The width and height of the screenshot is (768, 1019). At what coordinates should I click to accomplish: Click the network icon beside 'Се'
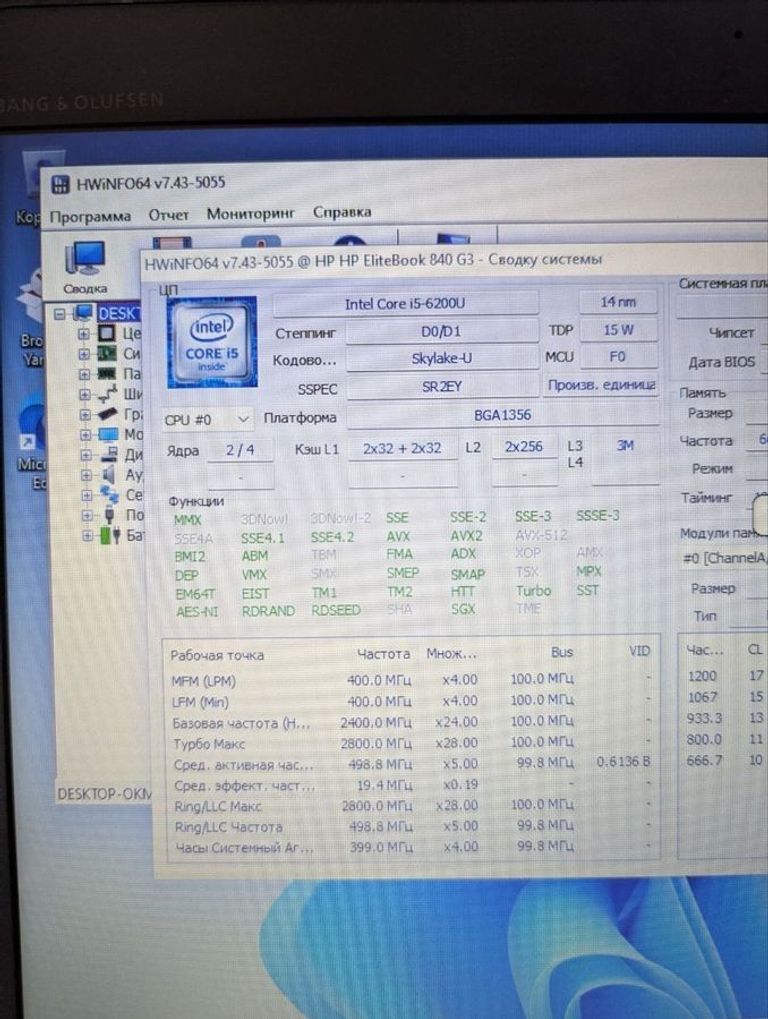tap(109, 495)
